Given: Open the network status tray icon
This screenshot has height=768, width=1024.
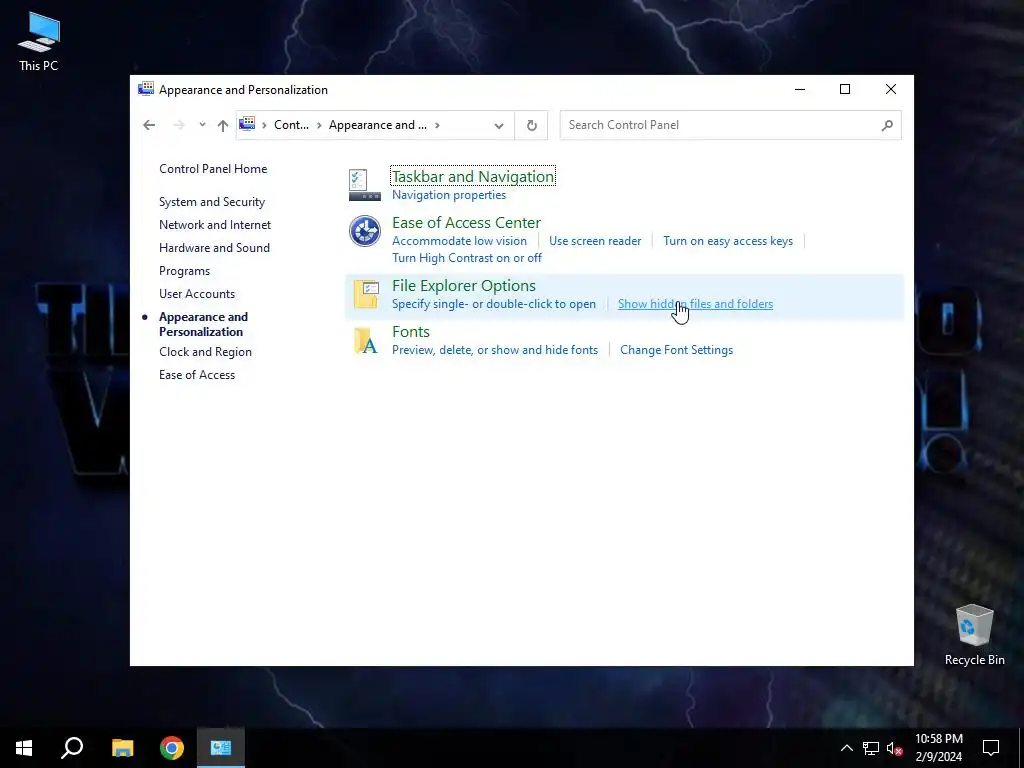Looking at the screenshot, I should click(871, 748).
